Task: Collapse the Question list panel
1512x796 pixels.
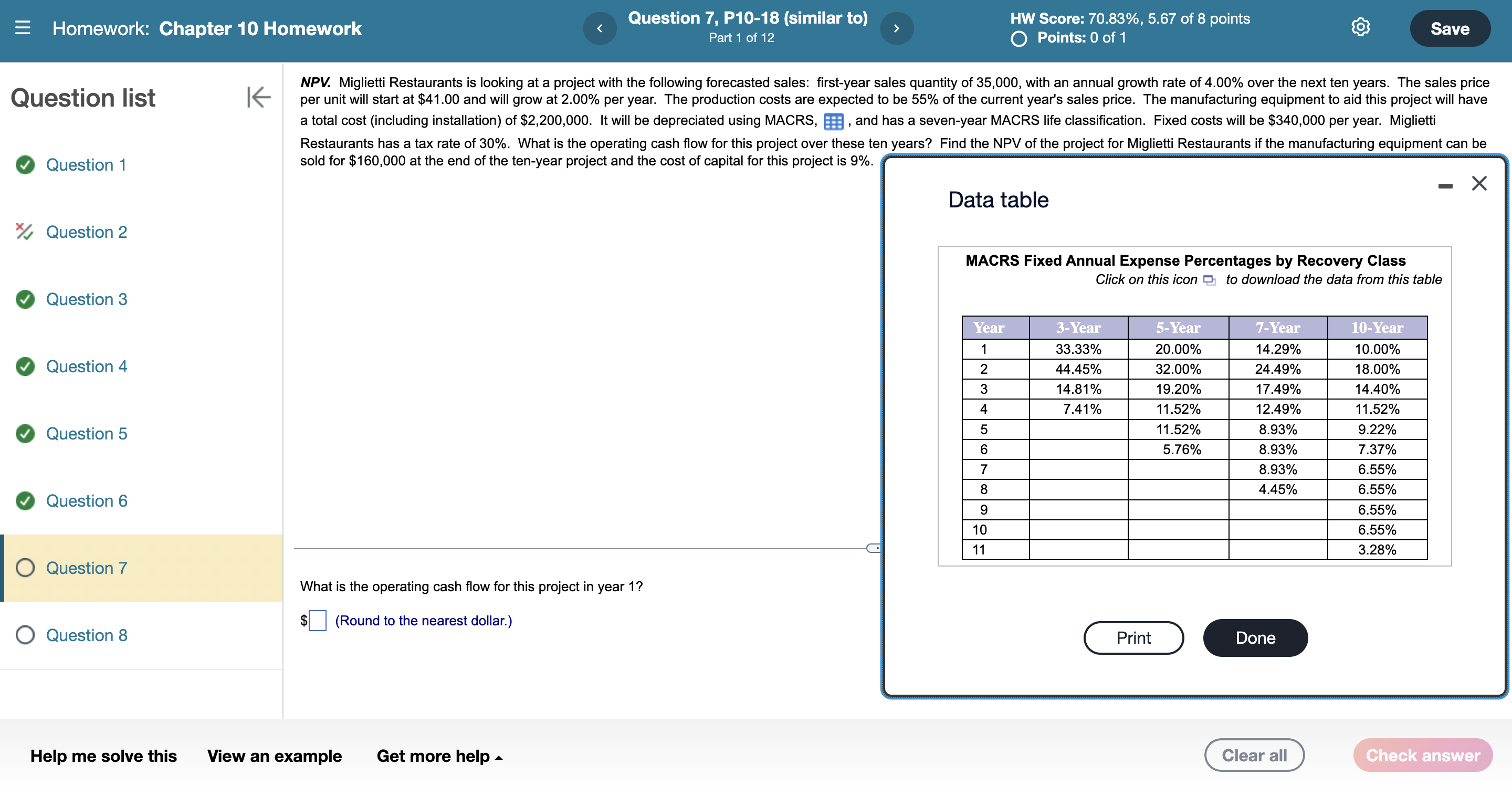Action: 257,97
